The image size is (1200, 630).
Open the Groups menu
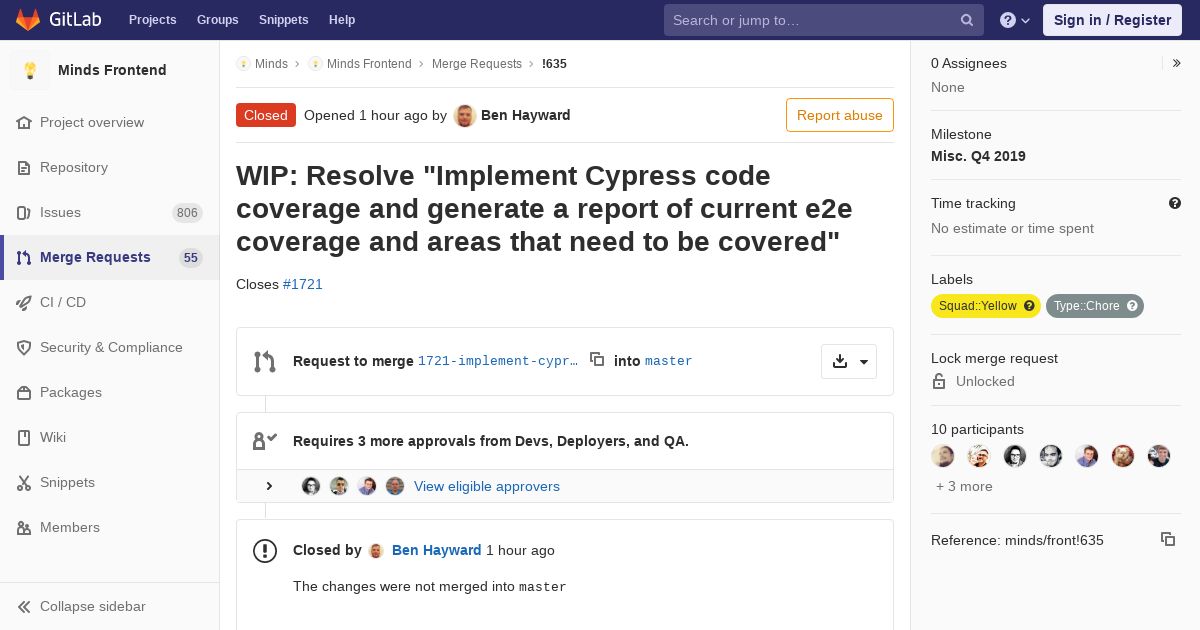pyautogui.click(x=217, y=20)
